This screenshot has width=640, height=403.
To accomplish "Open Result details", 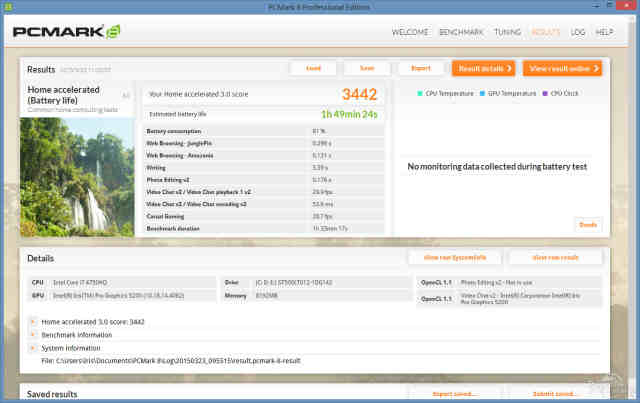I will [484, 68].
